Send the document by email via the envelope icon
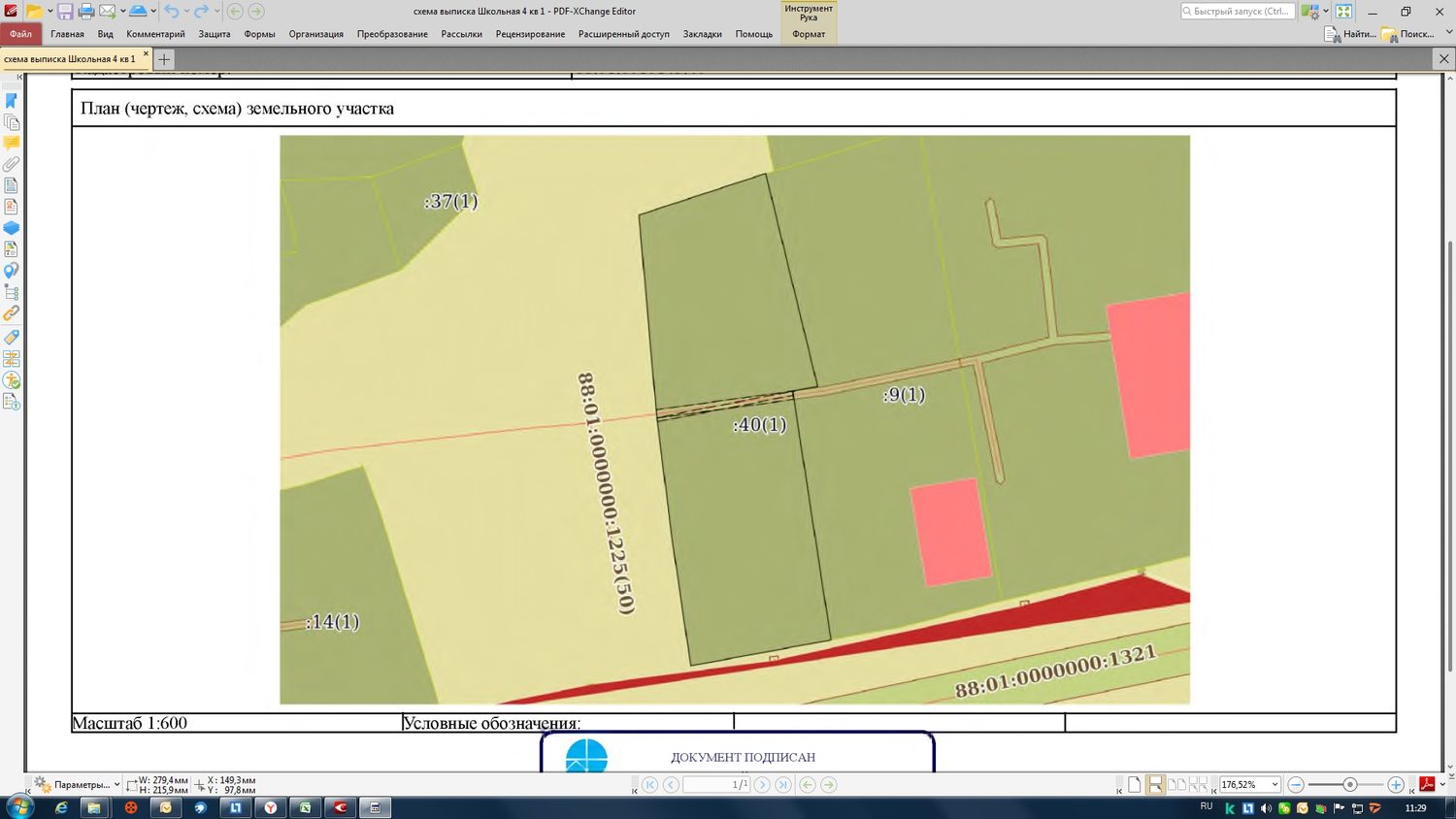This screenshot has width=1456, height=819. pyautogui.click(x=107, y=12)
